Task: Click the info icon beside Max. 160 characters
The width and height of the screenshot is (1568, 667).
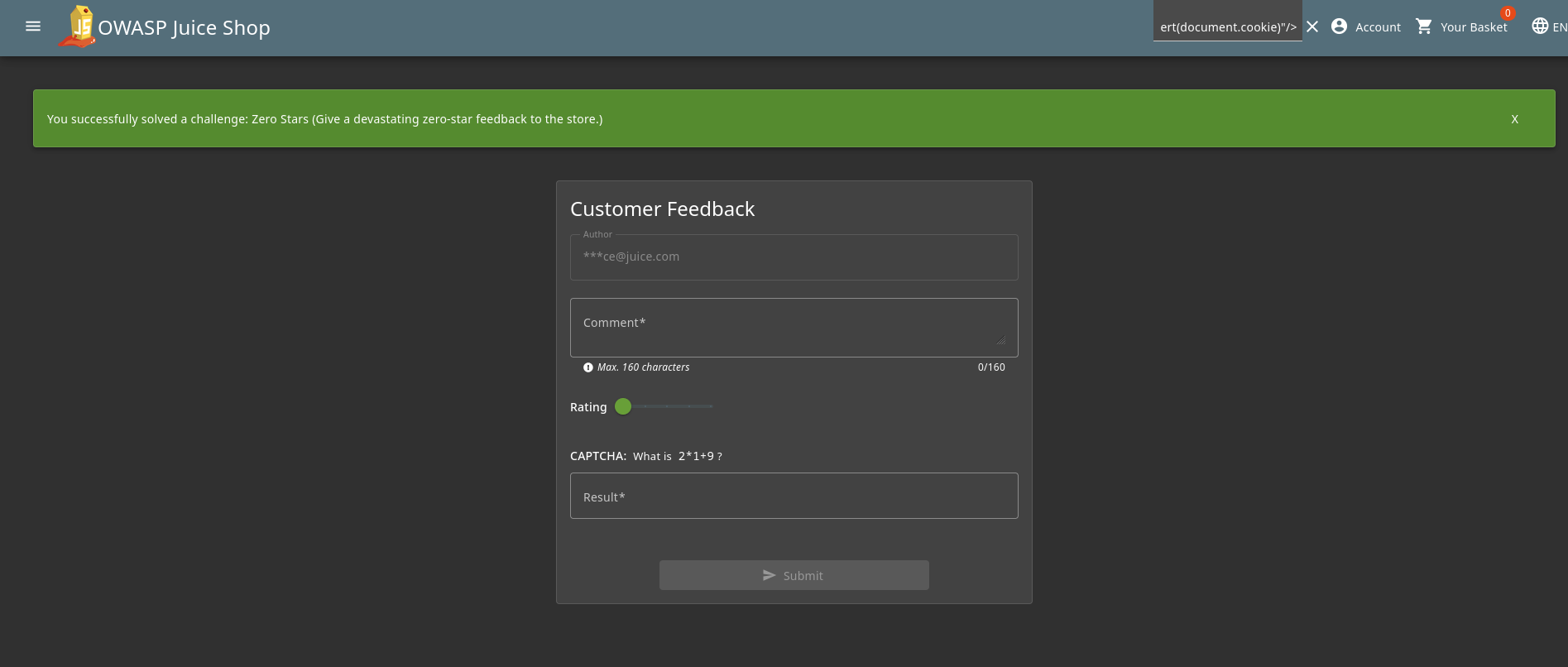Action: 588,367
